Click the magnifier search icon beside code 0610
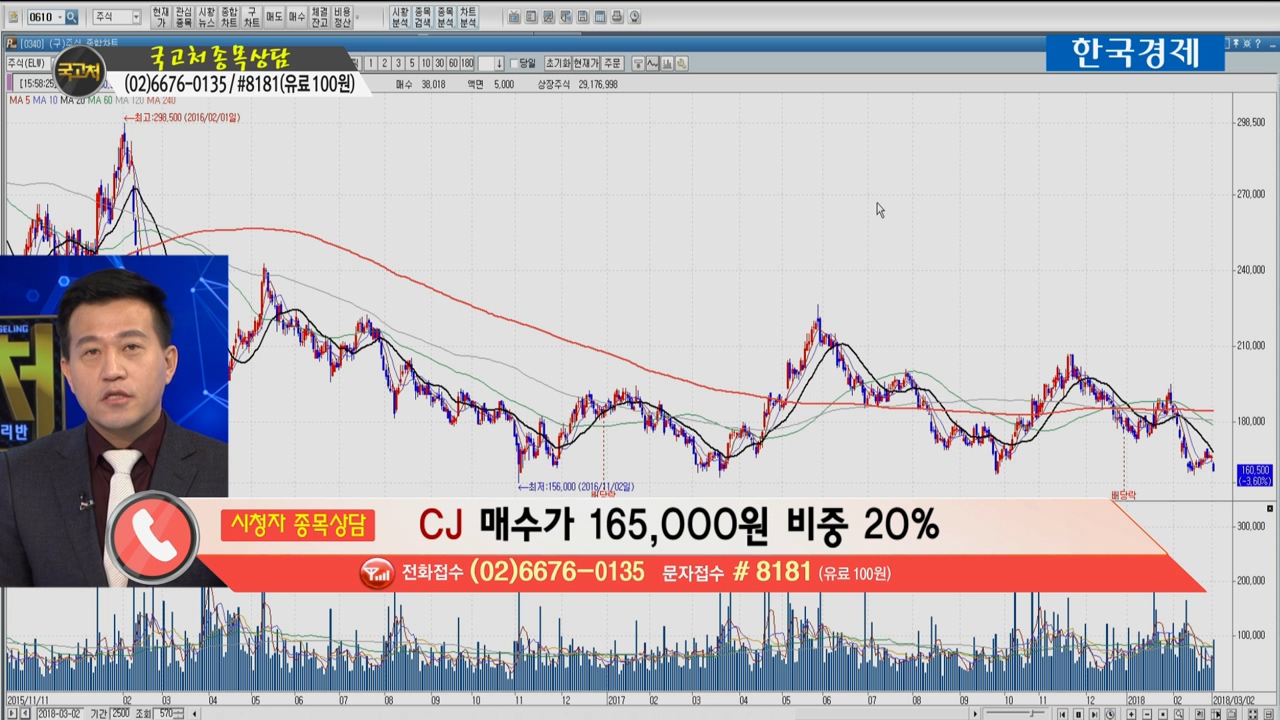This screenshot has height=720, width=1280. (x=71, y=17)
